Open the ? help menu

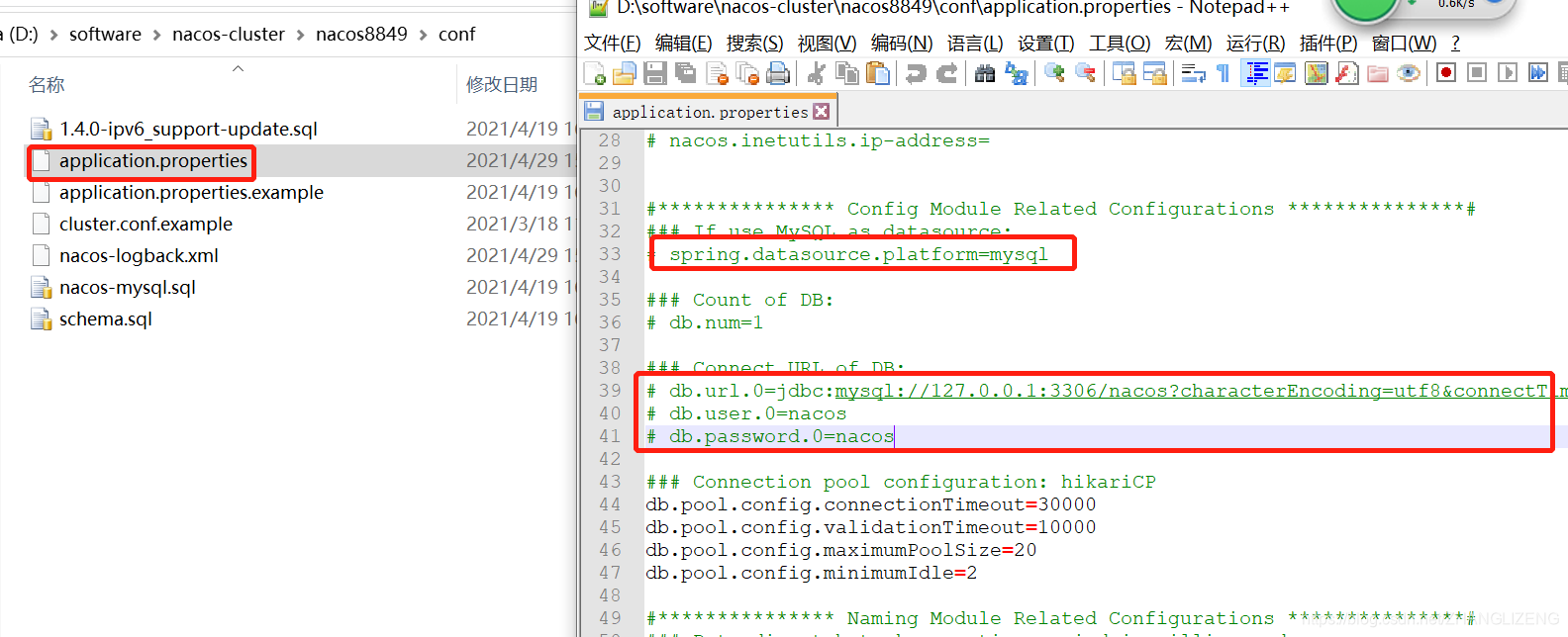1455,44
